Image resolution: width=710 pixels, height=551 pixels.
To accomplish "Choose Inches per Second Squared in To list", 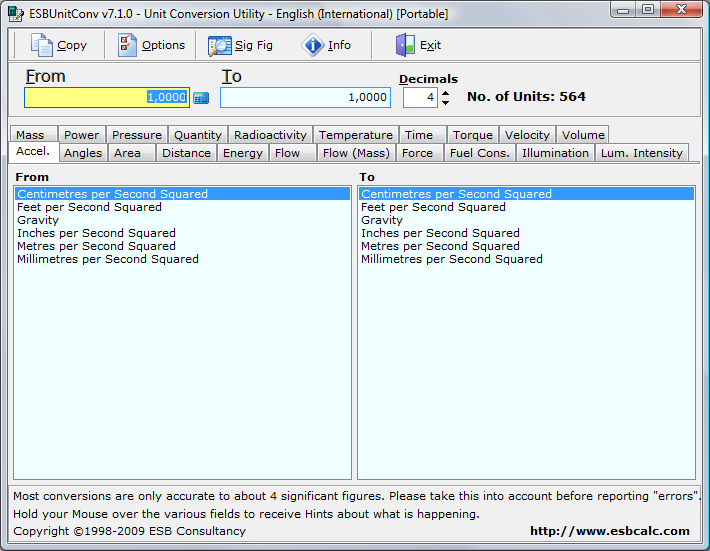I will (527, 233).
